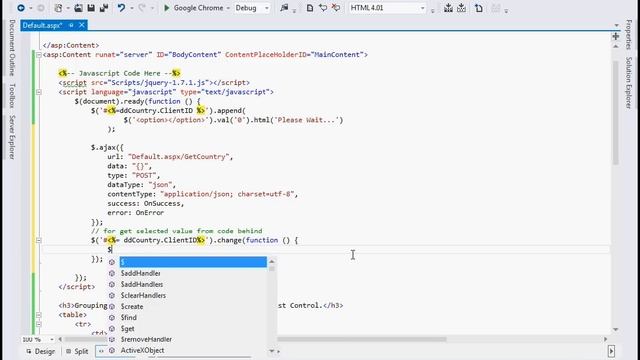Click the Navigate Backward arrow in the toolbar
The width and height of the screenshot is (640, 360).
click(x=21, y=8)
